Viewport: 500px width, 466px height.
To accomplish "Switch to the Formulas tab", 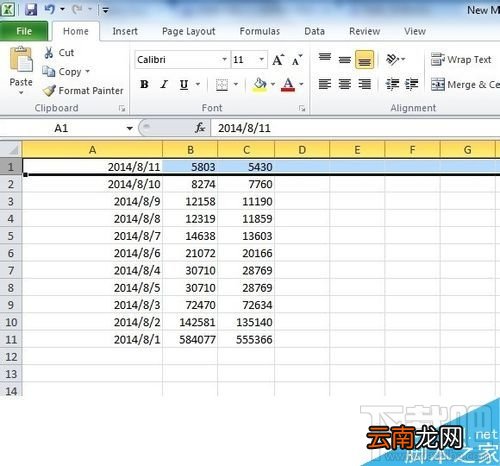I will point(260,31).
